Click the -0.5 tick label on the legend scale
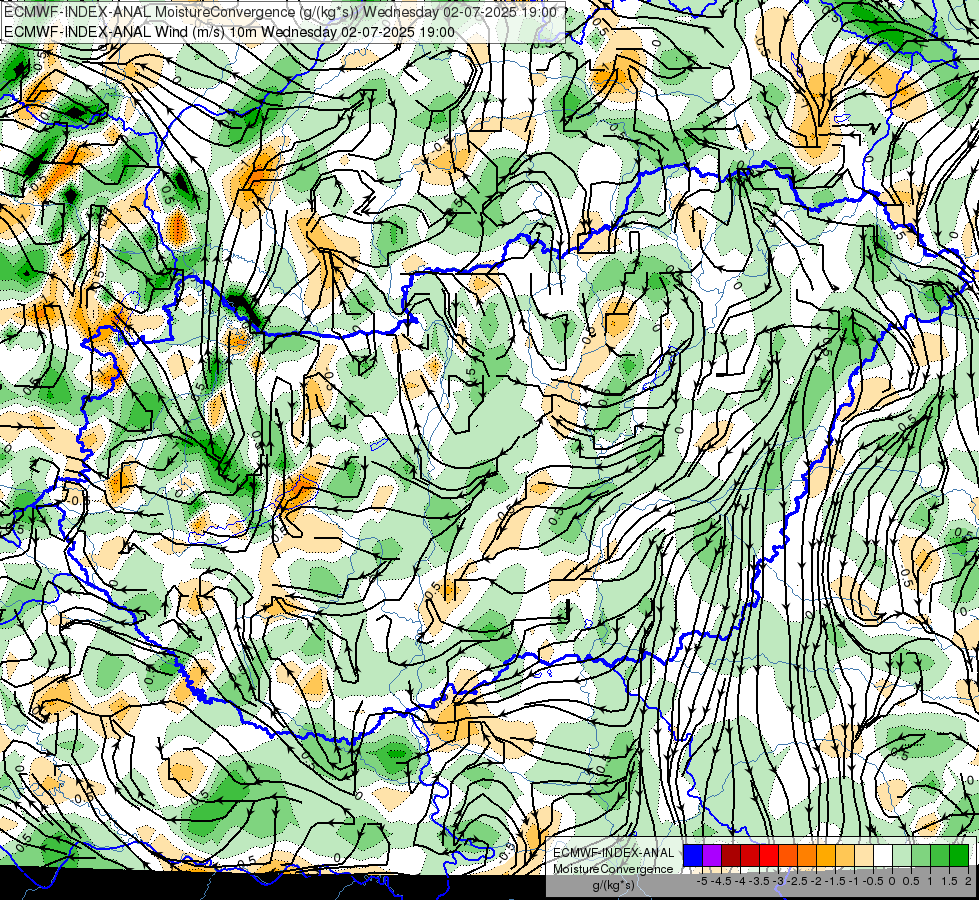Viewport: 979px width, 900px height. 873,881
